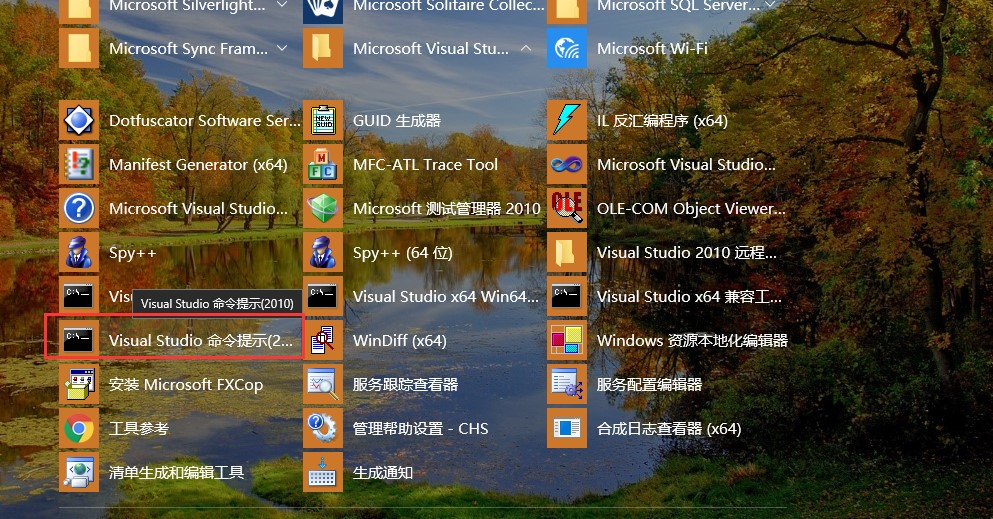993x519 pixels.
Task: Launch the Spy++ app label
Action: (132, 253)
